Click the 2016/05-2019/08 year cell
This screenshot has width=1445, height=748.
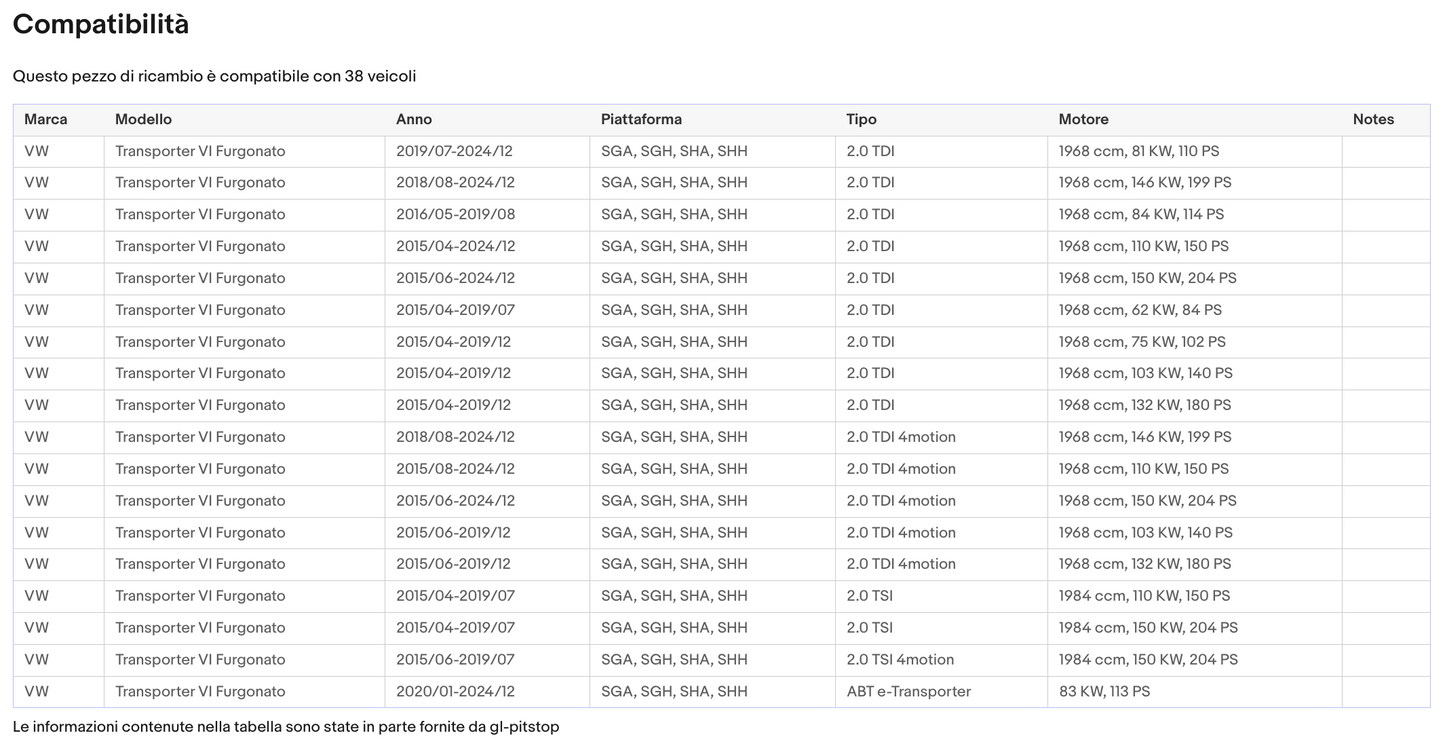pyautogui.click(x=455, y=214)
